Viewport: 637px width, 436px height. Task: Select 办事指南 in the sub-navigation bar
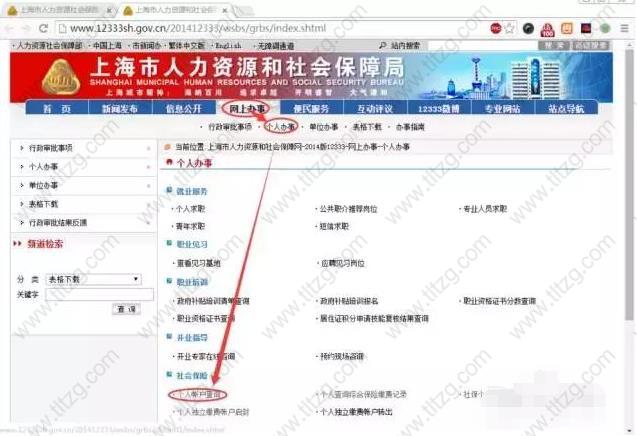[410, 127]
